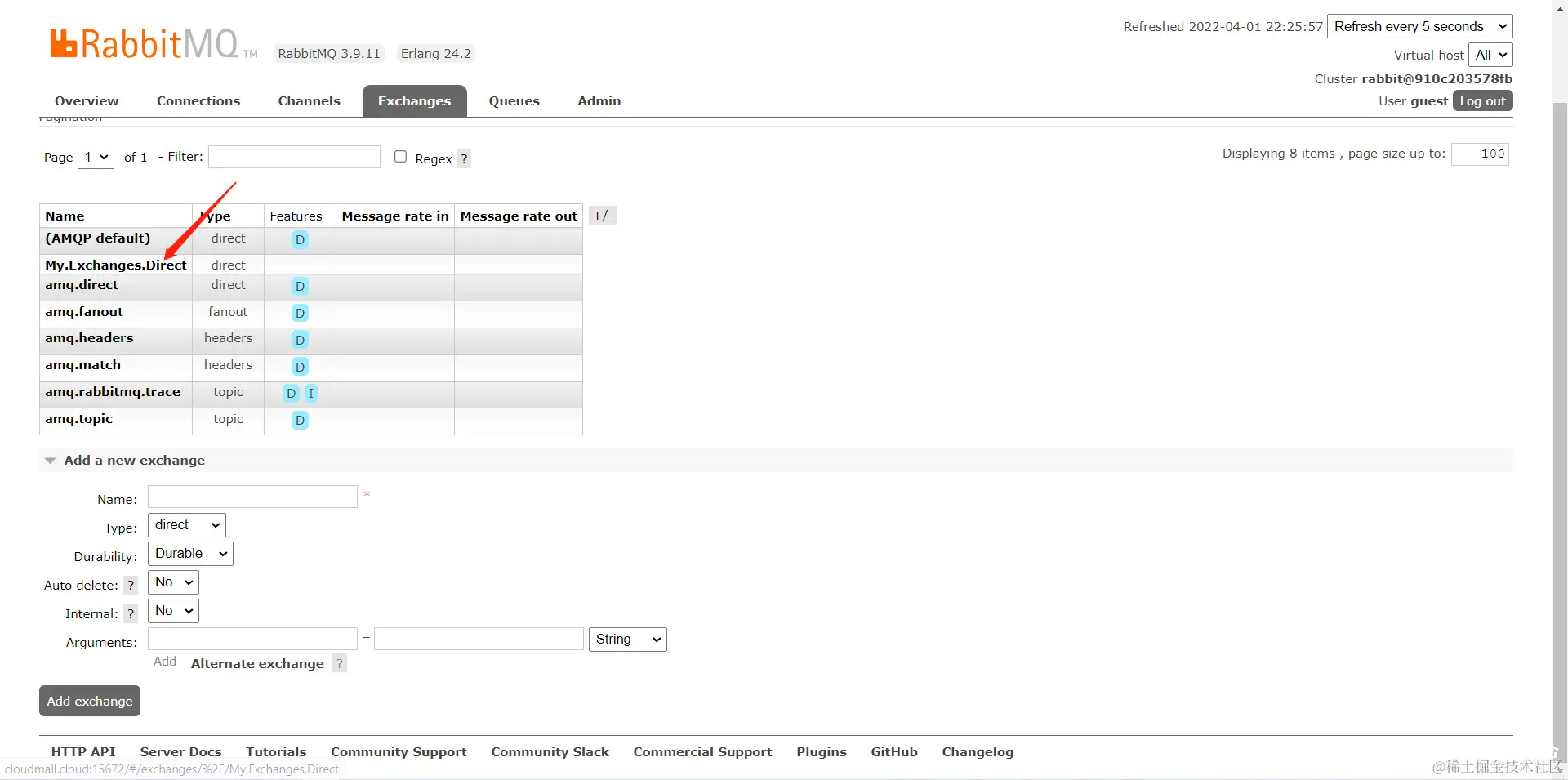Open the Commercial Support footer link
This screenshot has width=1568, height=780.
tap(703, 752)
